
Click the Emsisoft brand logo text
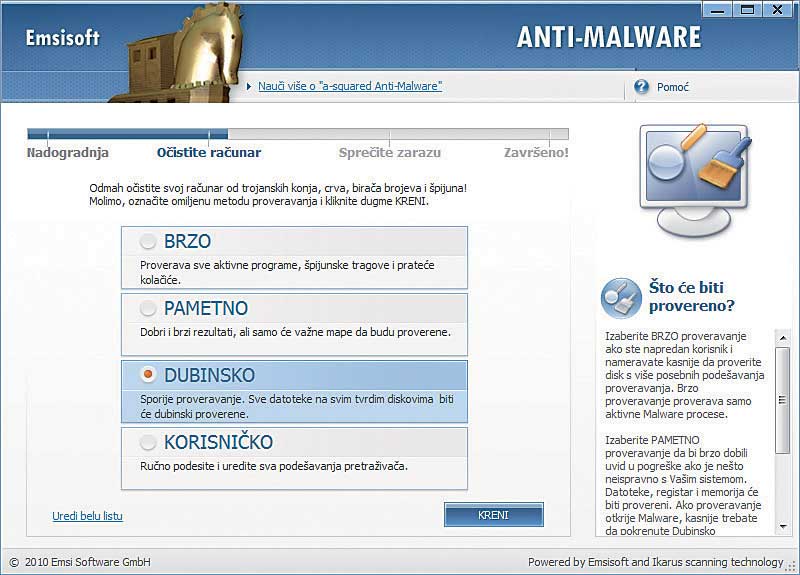(63, 38)
